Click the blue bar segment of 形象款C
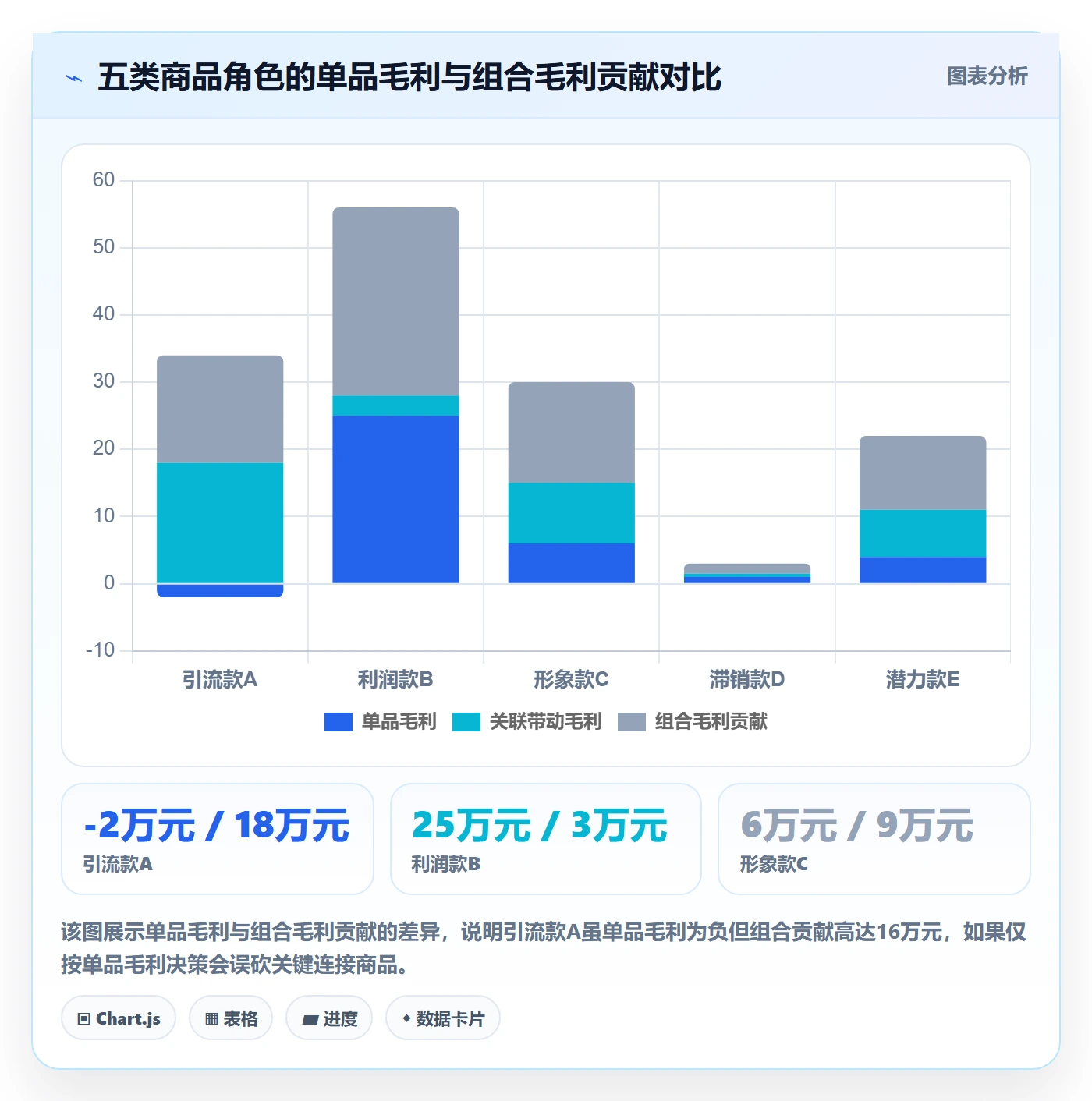This screenshot has height=1101, width=1092. (x=572, y=563)
